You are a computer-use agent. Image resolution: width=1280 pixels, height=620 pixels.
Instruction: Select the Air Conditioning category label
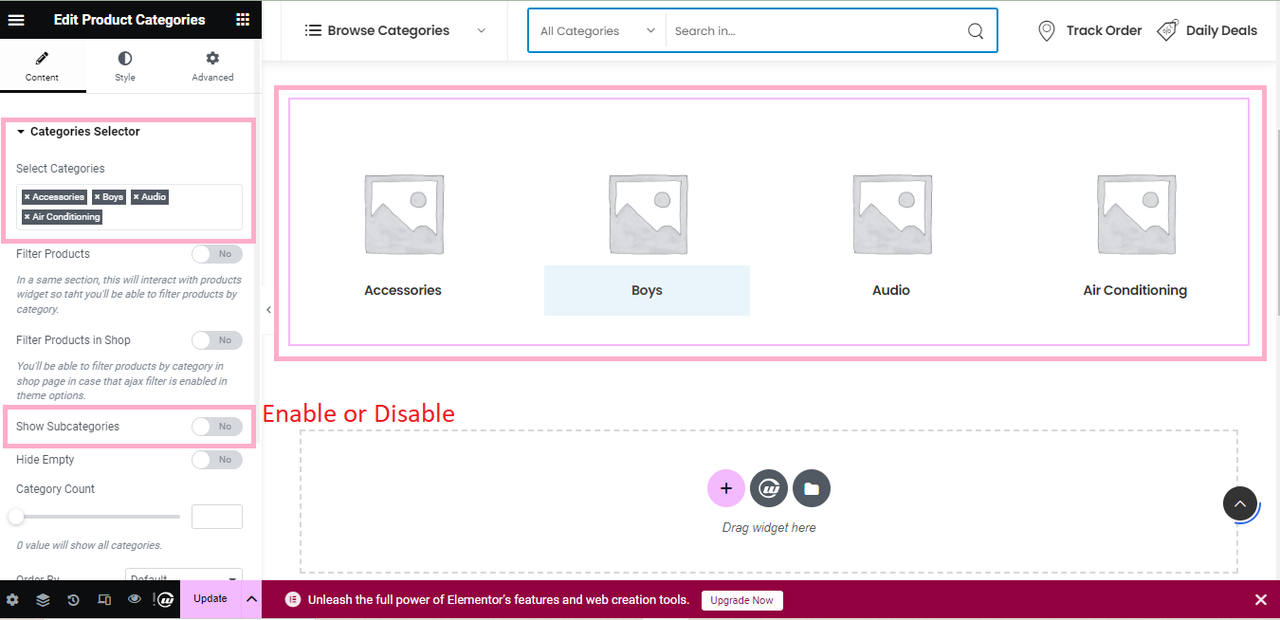[x=1135, y=290]
